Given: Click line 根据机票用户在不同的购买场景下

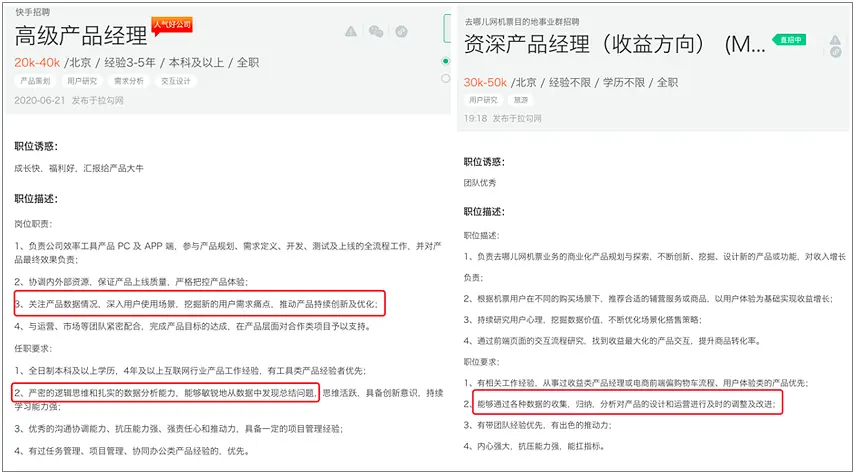Looking at the screenshot, I should (x=649, y=298).
